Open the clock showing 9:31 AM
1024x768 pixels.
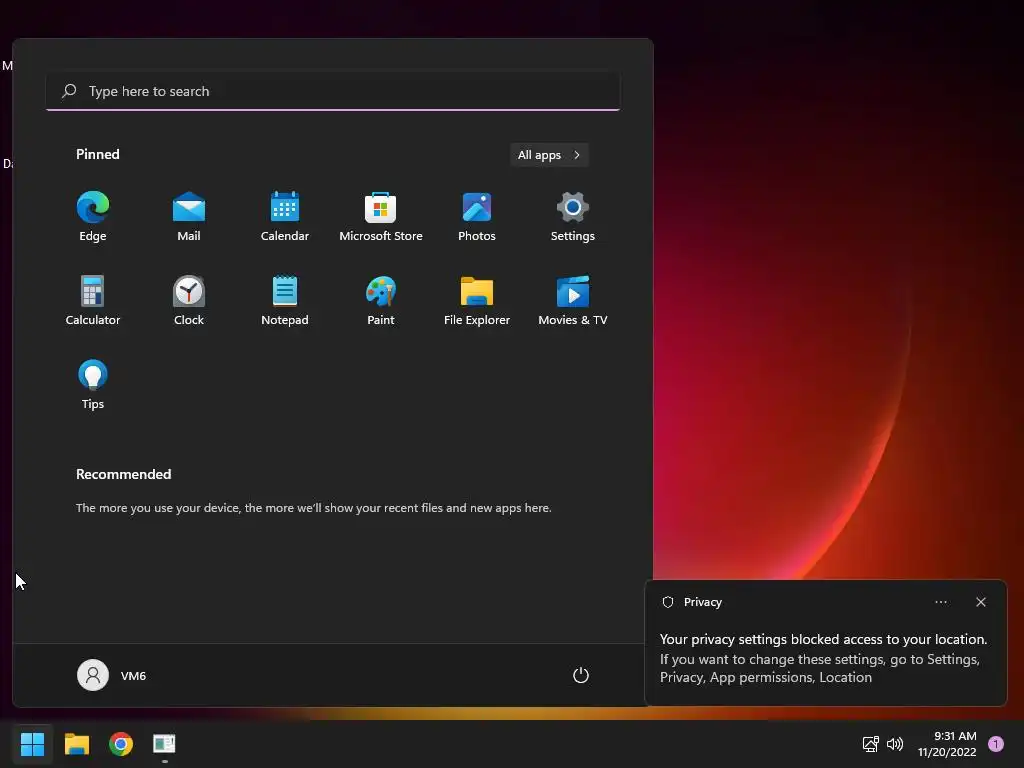(x=947, y=744)
